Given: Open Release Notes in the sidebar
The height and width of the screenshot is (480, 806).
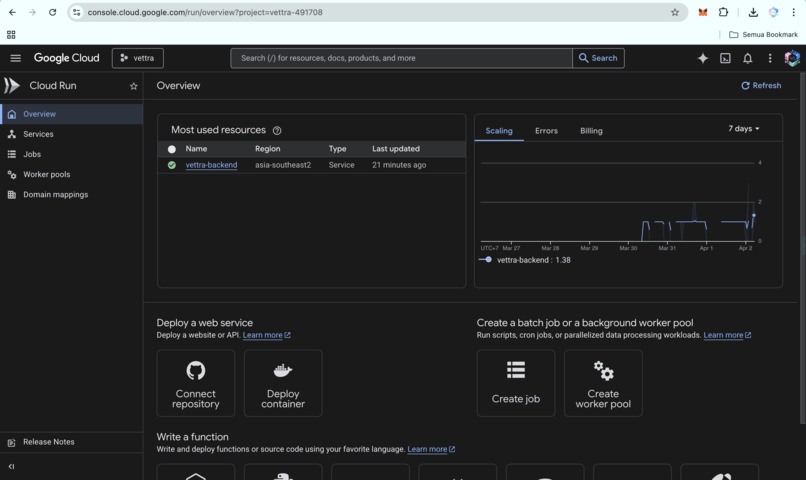Looking at the screenshot, I should [71, 442].
